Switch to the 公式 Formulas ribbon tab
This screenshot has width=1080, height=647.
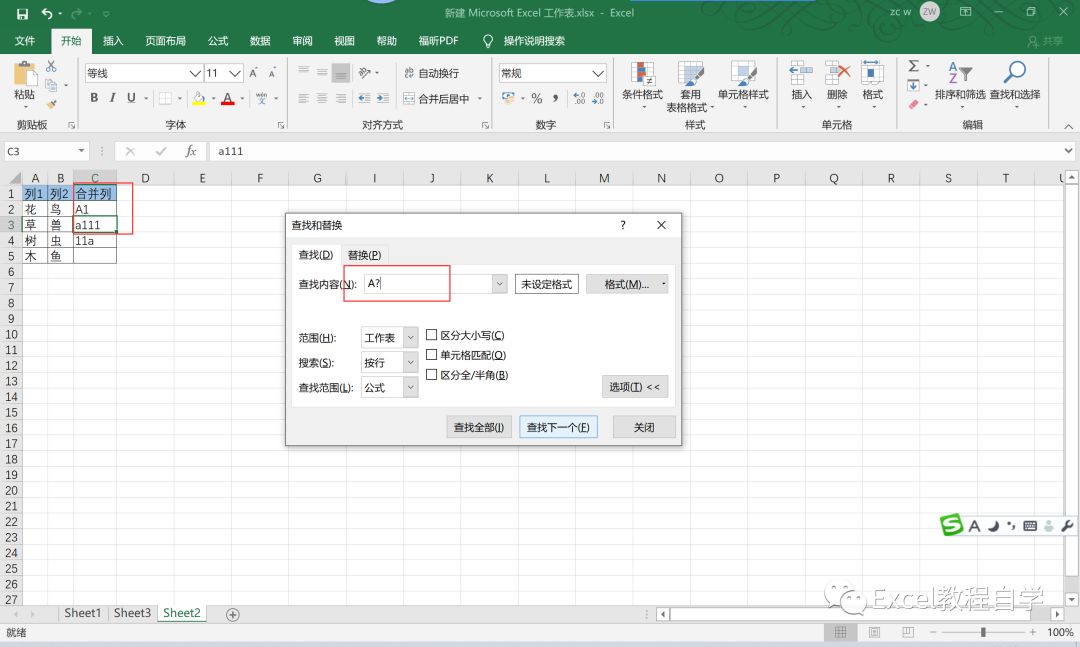click(x=218, y=41)
